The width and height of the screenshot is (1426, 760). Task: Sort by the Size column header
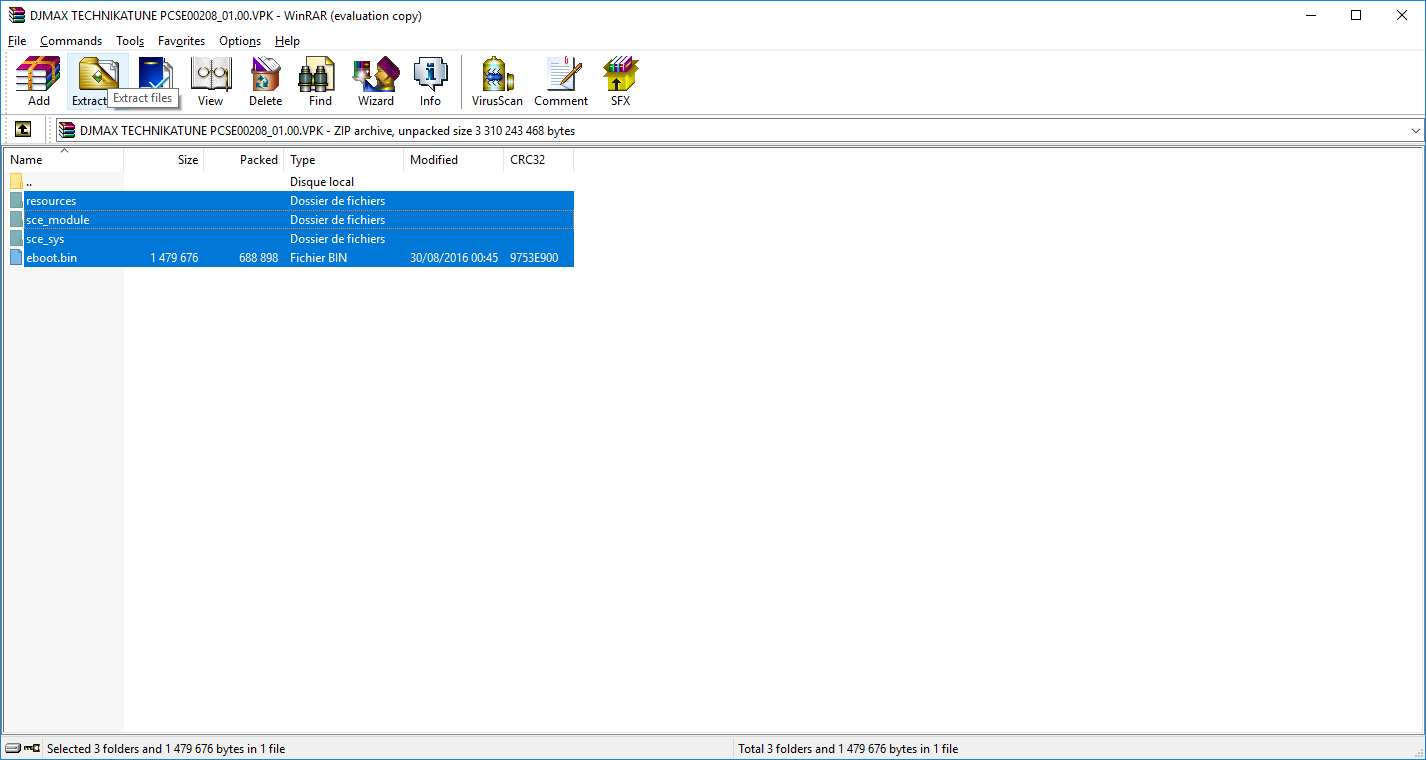[x=164, y=160]
